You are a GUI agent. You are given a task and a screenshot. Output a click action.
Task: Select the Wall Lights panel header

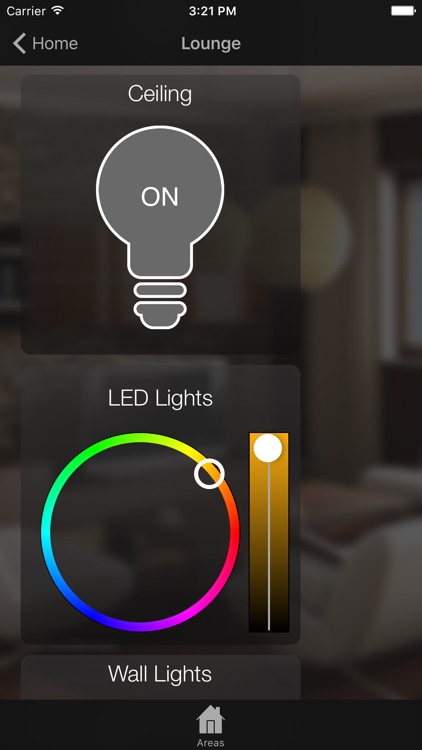pyautogui.click(x=160, y=674)
